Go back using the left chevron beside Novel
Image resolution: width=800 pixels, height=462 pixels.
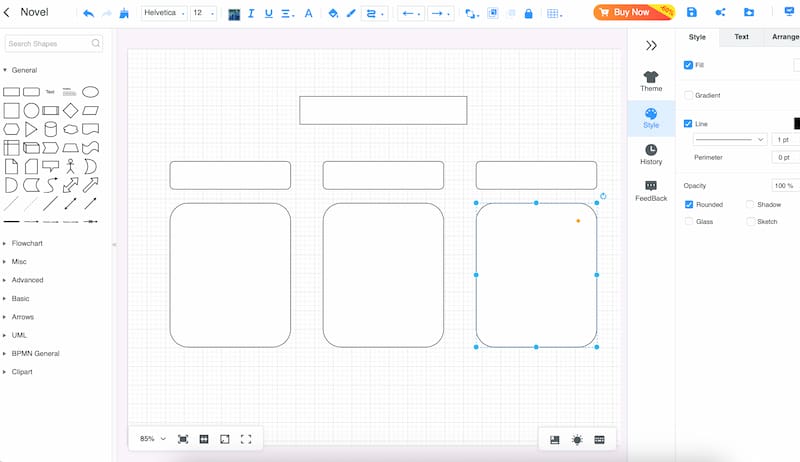tap(7, 12)
